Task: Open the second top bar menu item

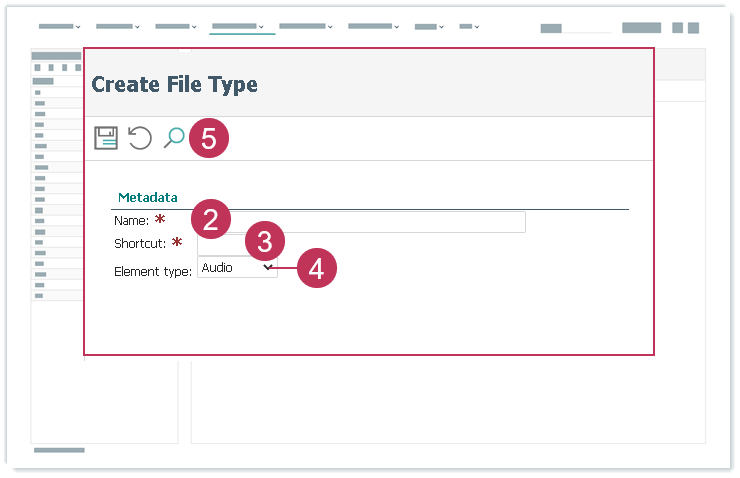Action: click(117, 26)
